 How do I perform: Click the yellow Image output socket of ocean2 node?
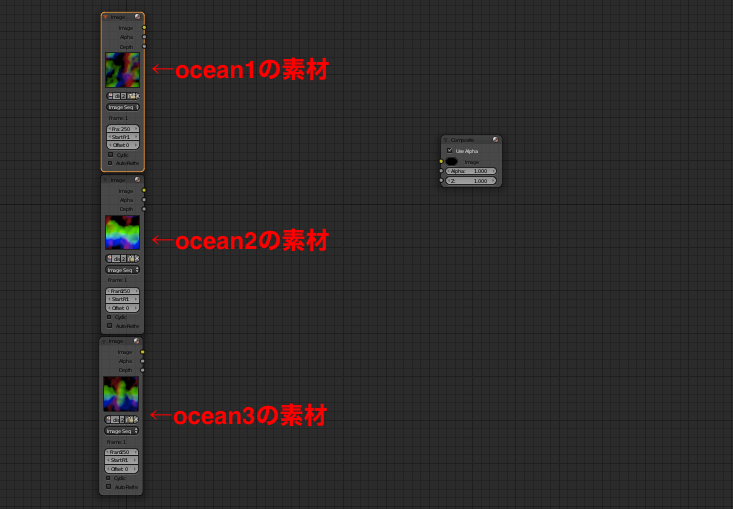tap(144, 190)
